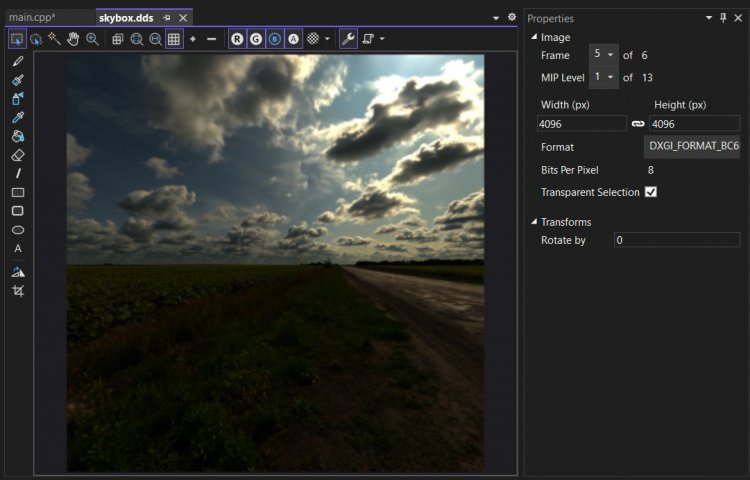Select the Ellipse shape tool
Viewport: 750px width, 480px height.
click(18, 230)
